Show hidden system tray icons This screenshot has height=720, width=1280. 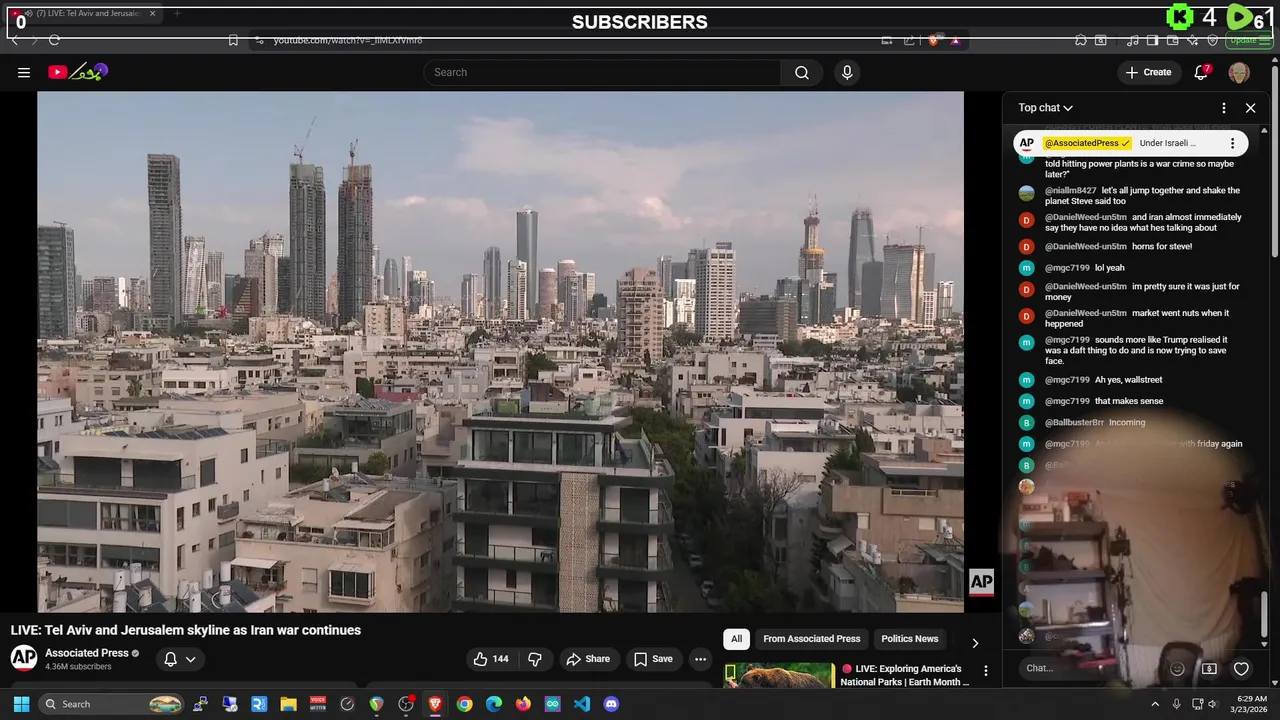pyautogui.click(x=1155, y=704)
